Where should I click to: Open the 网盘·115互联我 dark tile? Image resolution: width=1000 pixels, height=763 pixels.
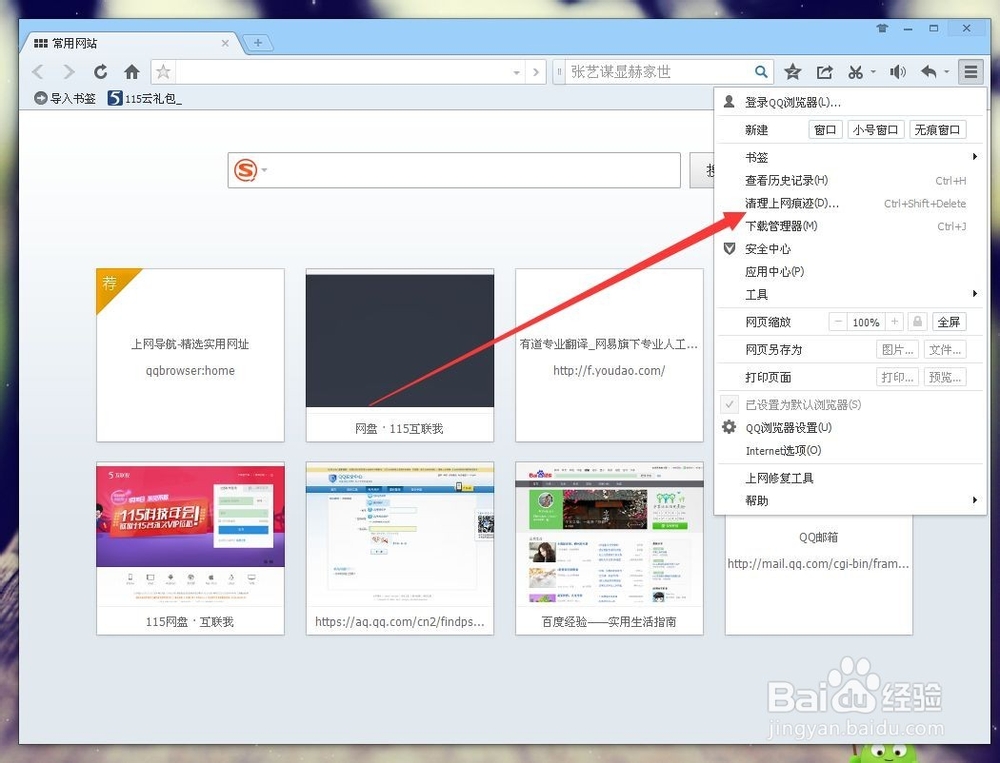coord(400,355)
